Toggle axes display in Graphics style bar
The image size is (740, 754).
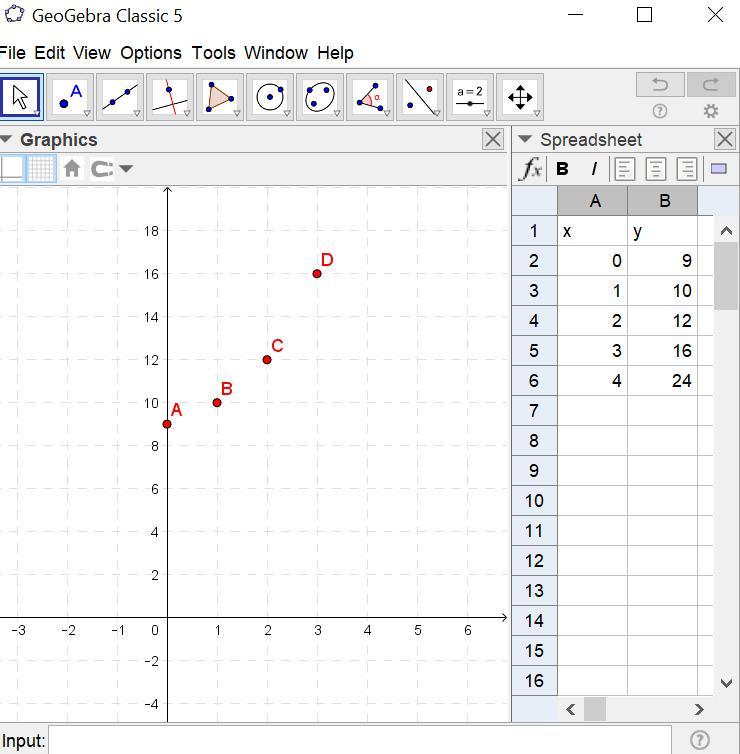click(12, 168)
